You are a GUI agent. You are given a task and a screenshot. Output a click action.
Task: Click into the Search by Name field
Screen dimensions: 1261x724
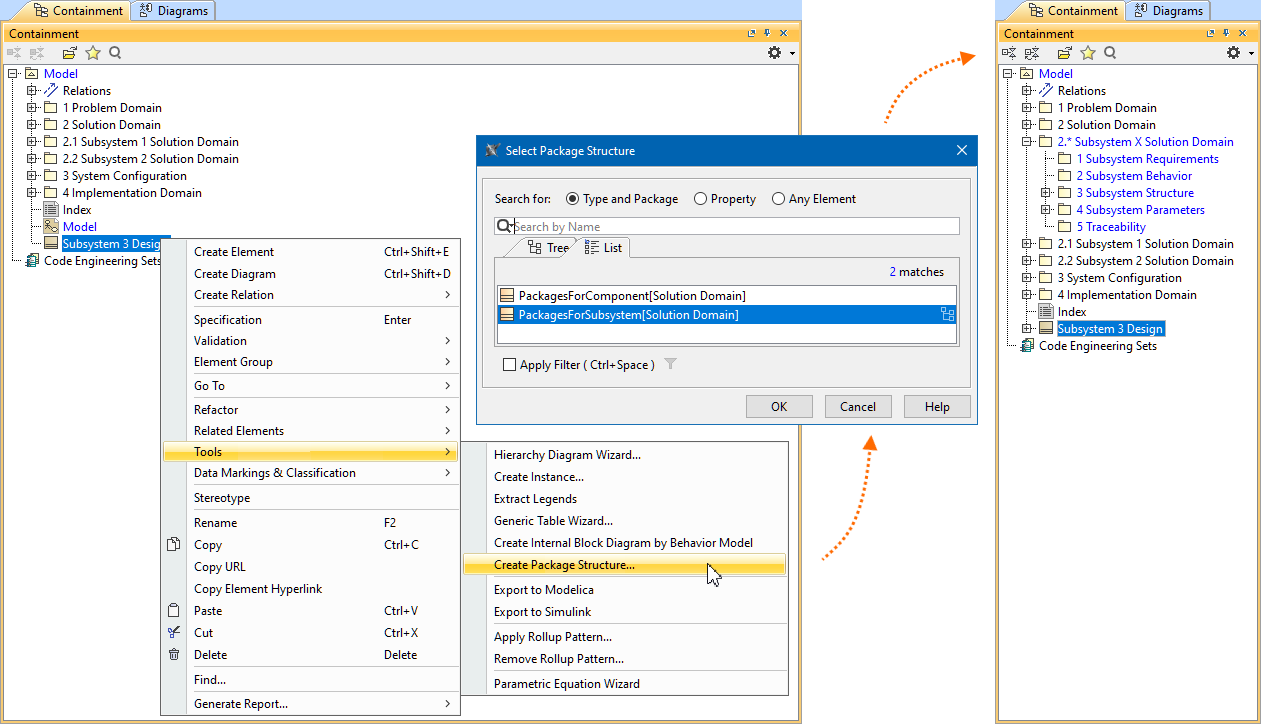[x=735, y=227]
